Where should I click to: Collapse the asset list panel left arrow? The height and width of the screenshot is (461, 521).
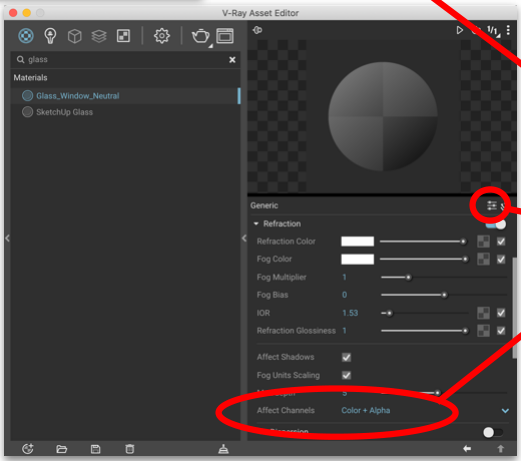(7, 238)
